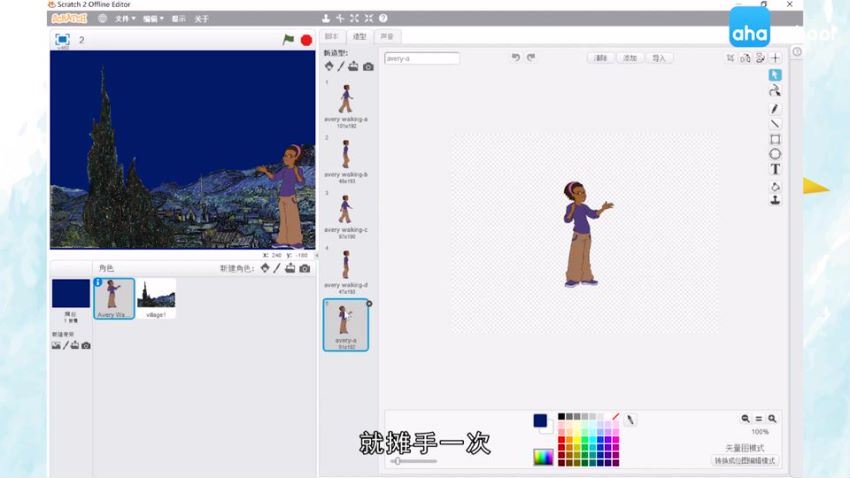Open the 关于 menu item
This screenshot has height=478, width=850.
click(x=201, y=19)
